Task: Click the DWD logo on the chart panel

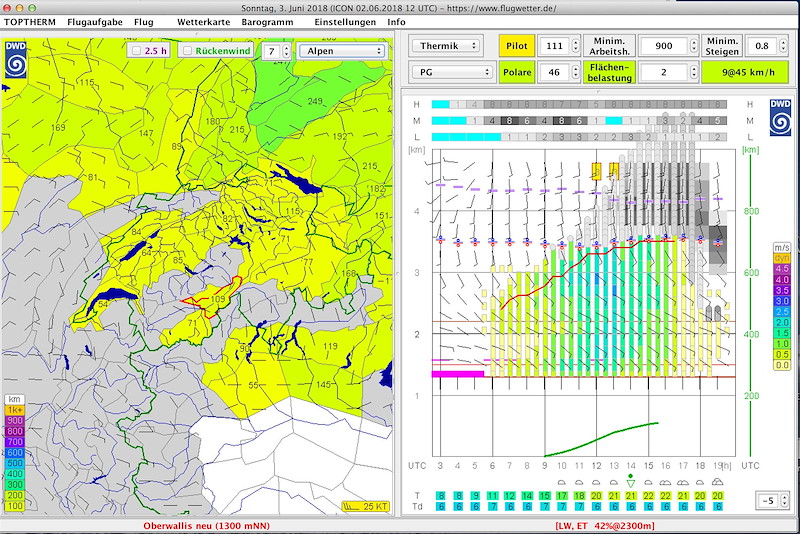Action: [780, 117]
